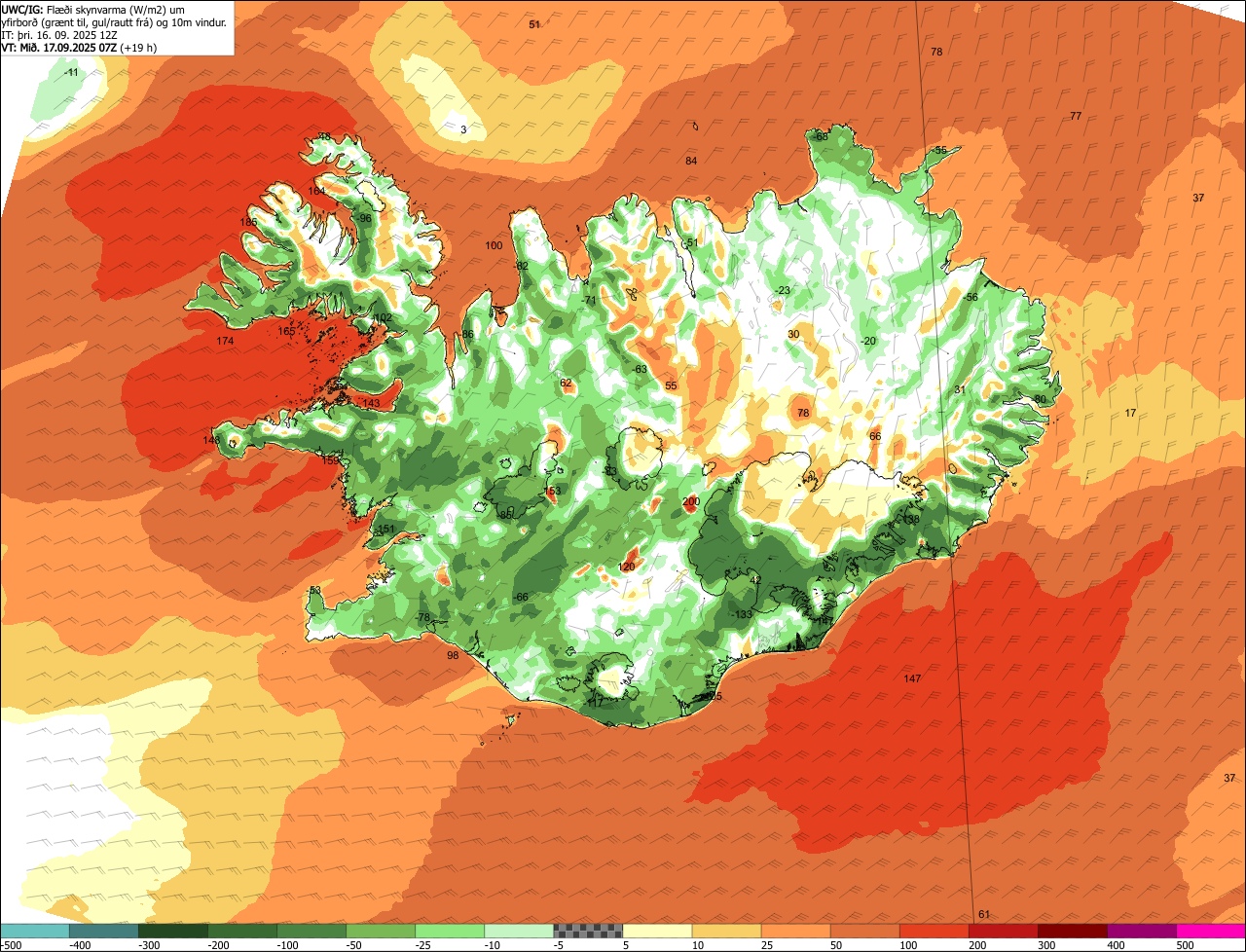Image resolution: width=1246 pixels, height=952 pixels.
Task: Click the '200' value on the central highlands
Action: pyautogui.click(x=691, y=502)
